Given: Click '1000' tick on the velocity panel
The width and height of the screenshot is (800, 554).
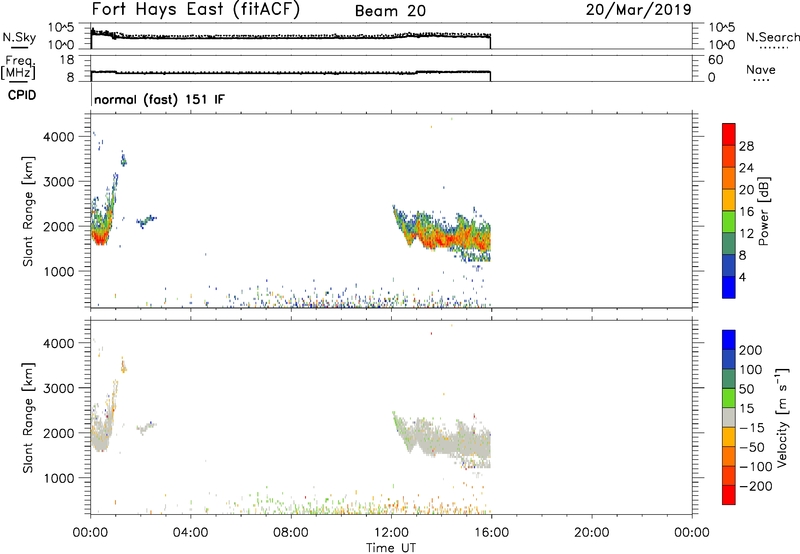Looking at the screenshot, I should pyautogui.click(x=59, y=477).
